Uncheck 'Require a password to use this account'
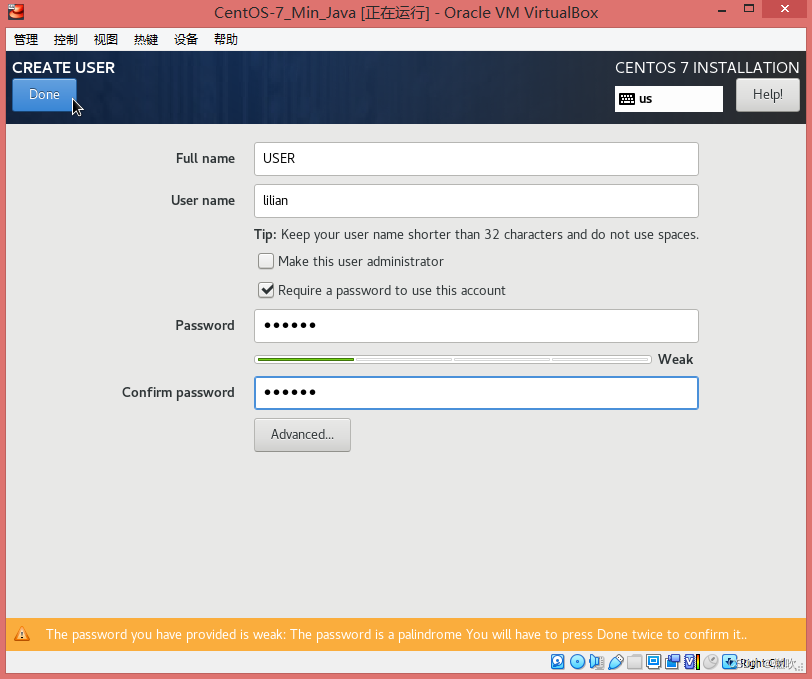The width and height of the screenshot is (812, 679). [x=266, y=290]
